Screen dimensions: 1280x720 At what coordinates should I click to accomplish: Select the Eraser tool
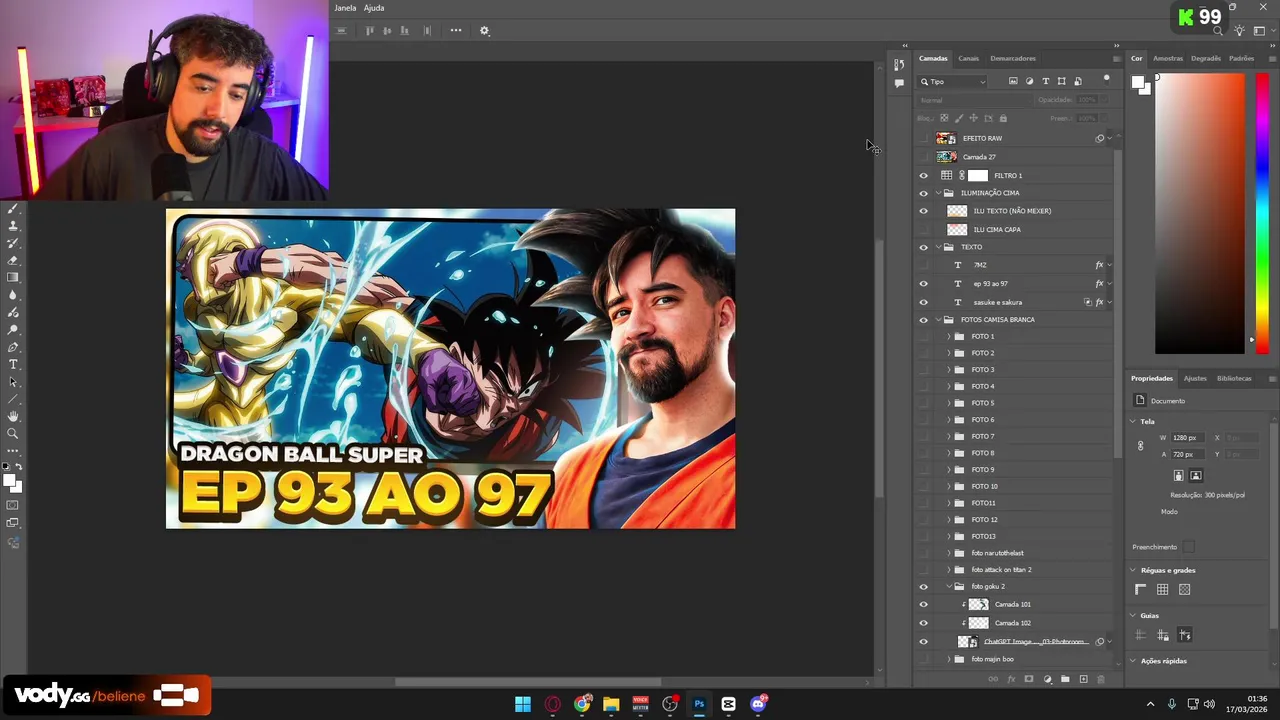tap(13, 260)
